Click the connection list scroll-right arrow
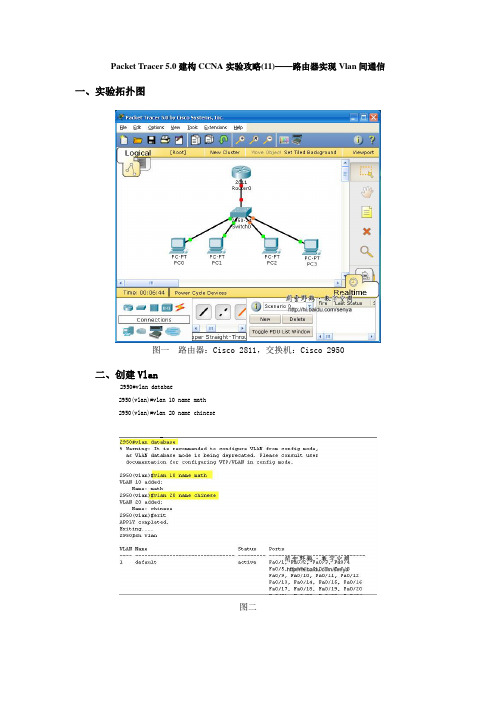The image size is (496, 702). coord(242,328)
